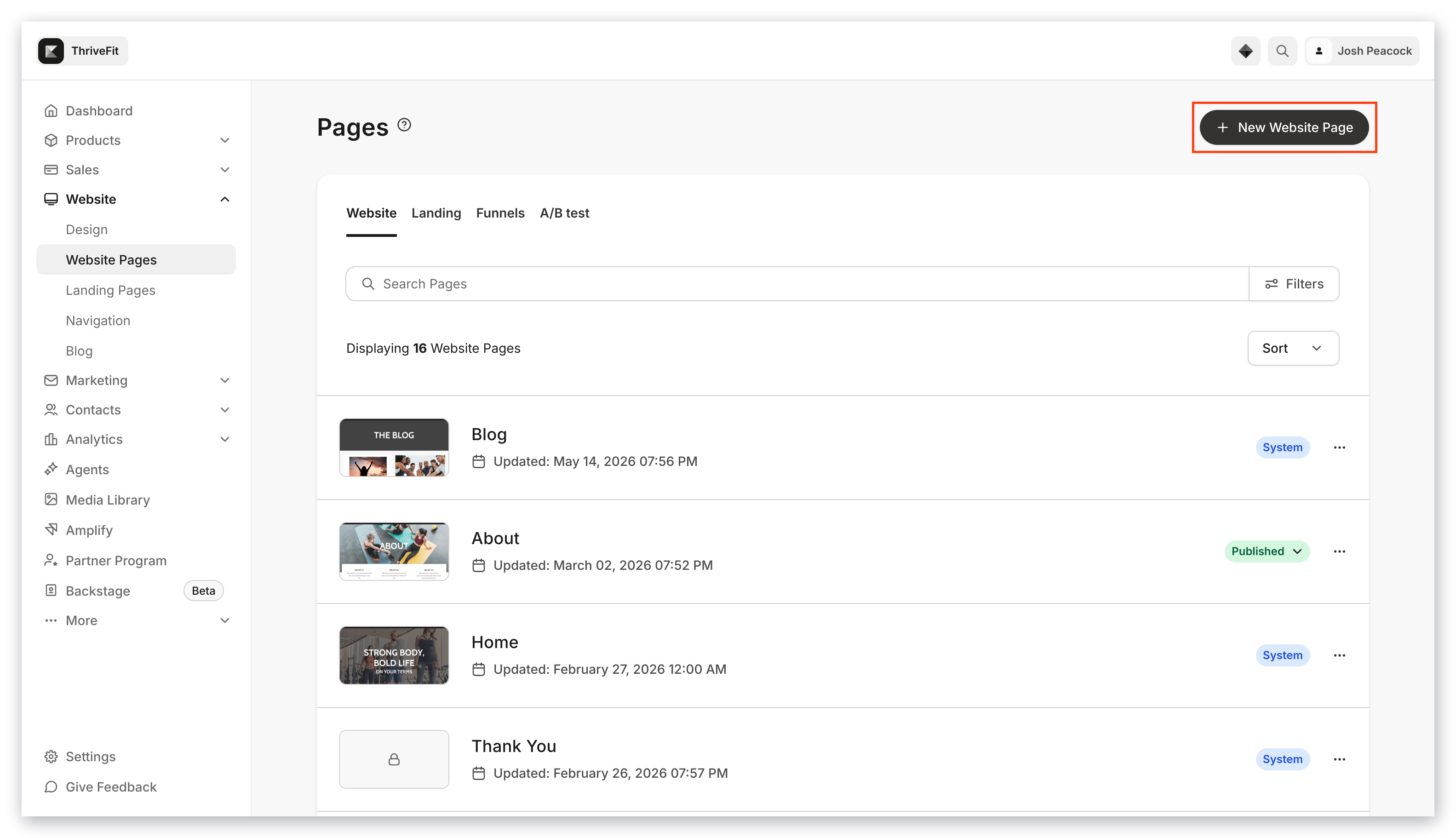Open more options for Home page
Viewport: 1456px width, 838px height.
1339,655
